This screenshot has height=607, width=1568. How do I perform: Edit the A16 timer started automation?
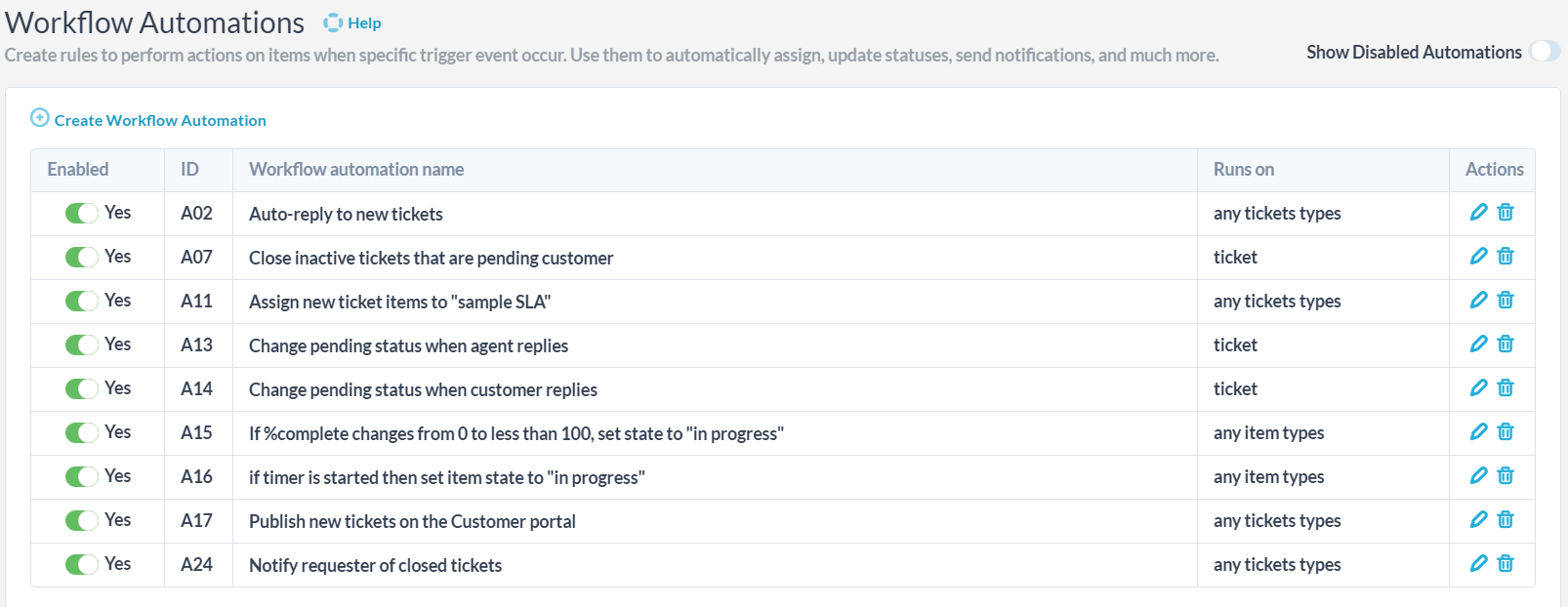(x=1479, y=475)
